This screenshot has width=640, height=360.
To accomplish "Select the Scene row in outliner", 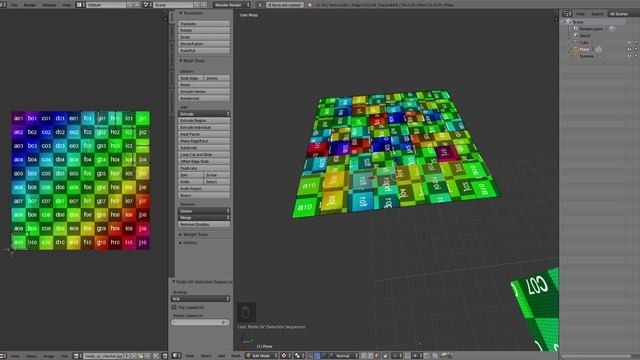I will coord(578,22).
